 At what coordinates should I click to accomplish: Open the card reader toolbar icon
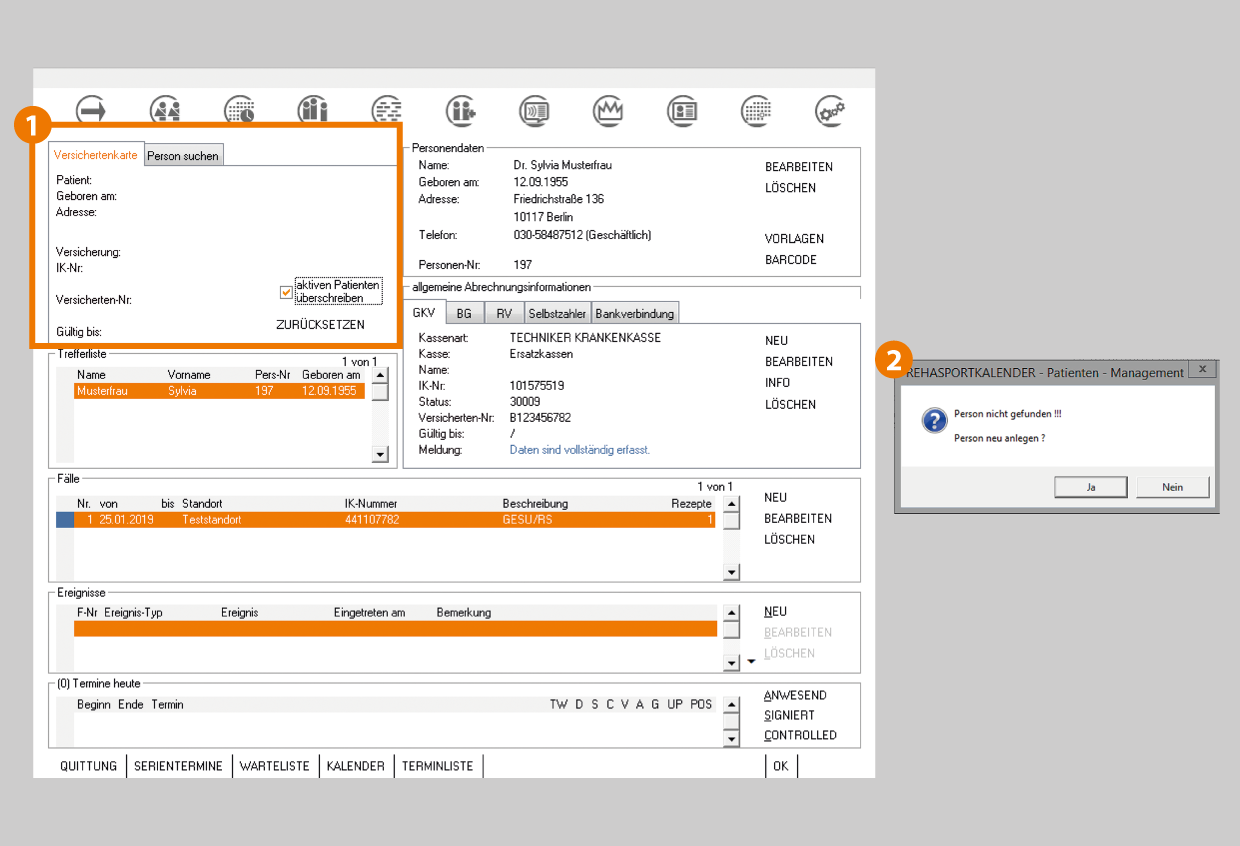click(534, 110)
